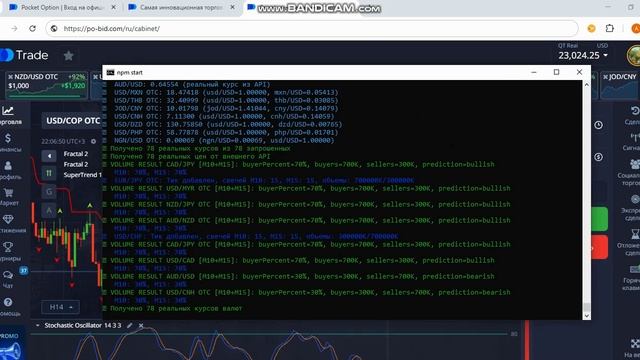Select the SuperTrend 1 indicator label
This screenshot has height=360, width=640.
click(x=82, y=175)
